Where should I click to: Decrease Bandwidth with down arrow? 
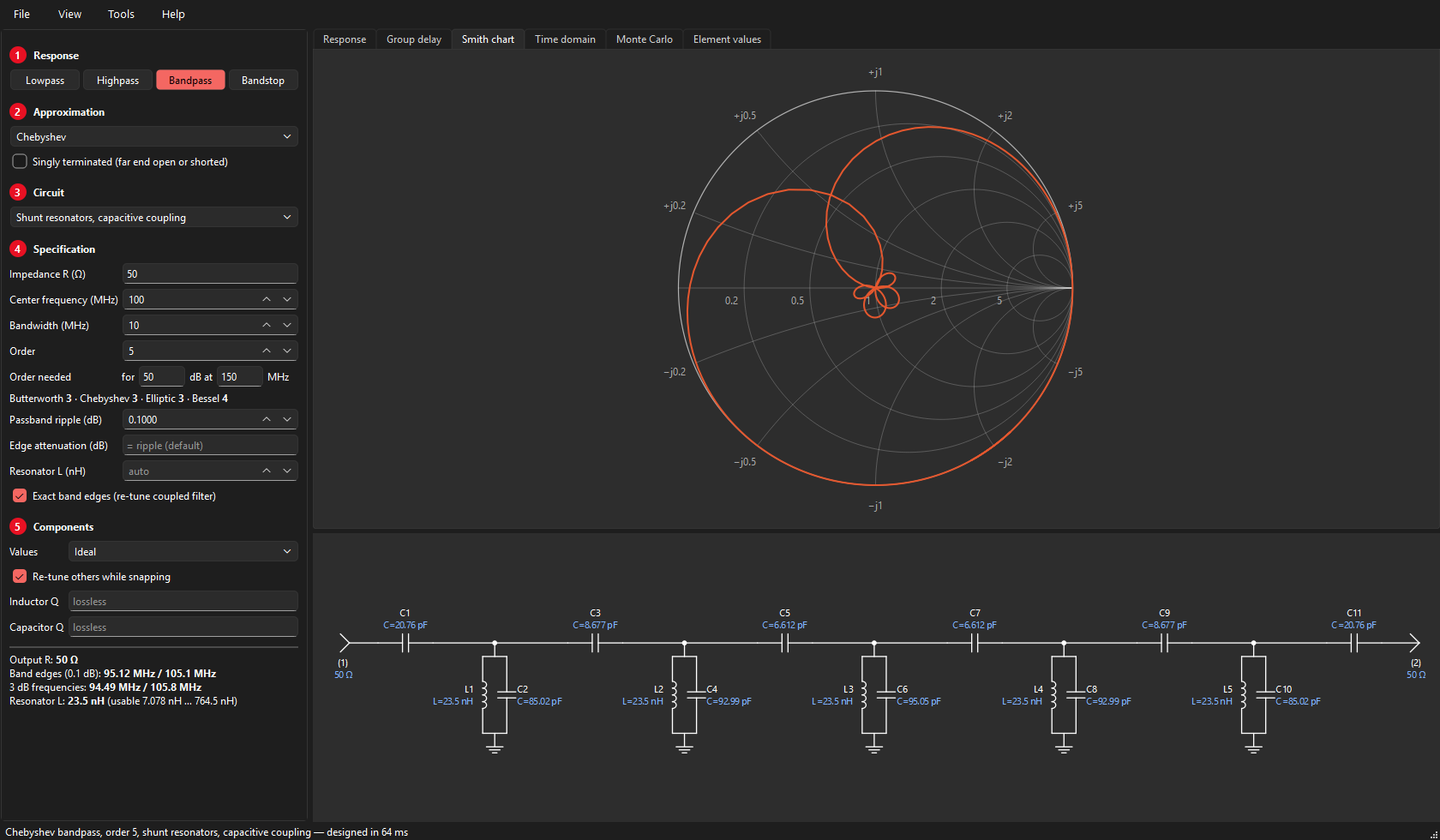click(x=287, y=325)
